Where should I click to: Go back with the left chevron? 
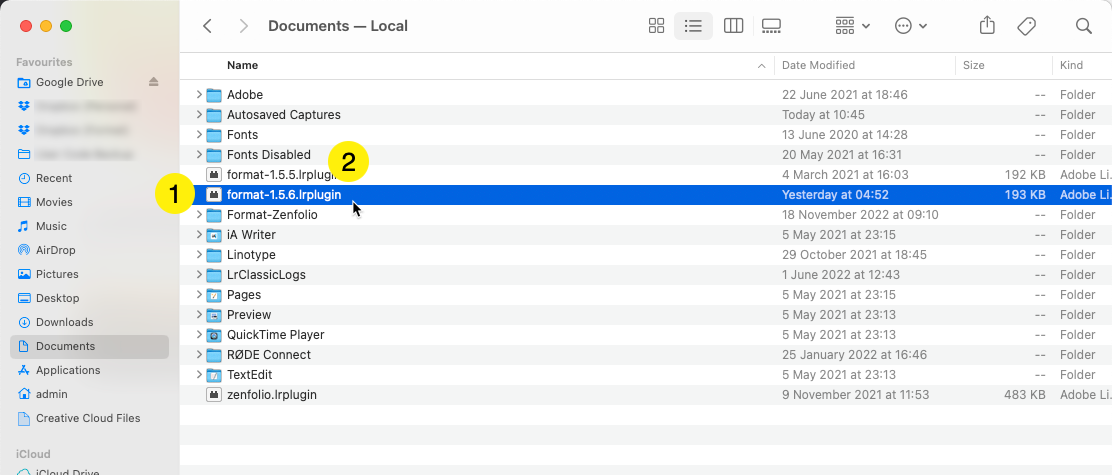click(x=207, y=26)
